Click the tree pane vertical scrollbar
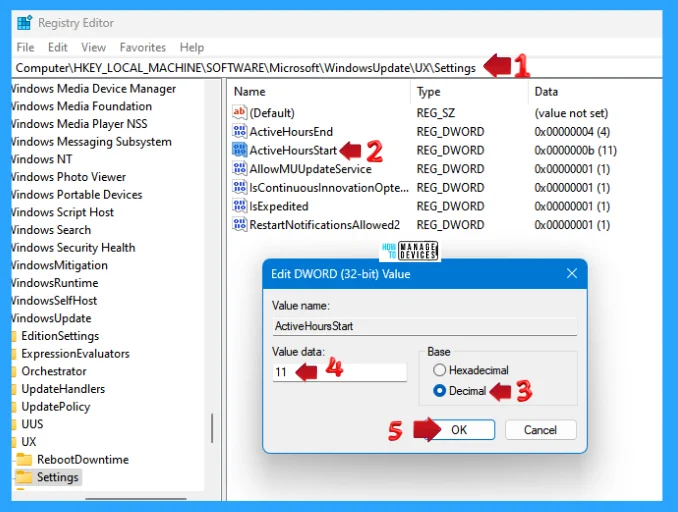 coord(212,428)
